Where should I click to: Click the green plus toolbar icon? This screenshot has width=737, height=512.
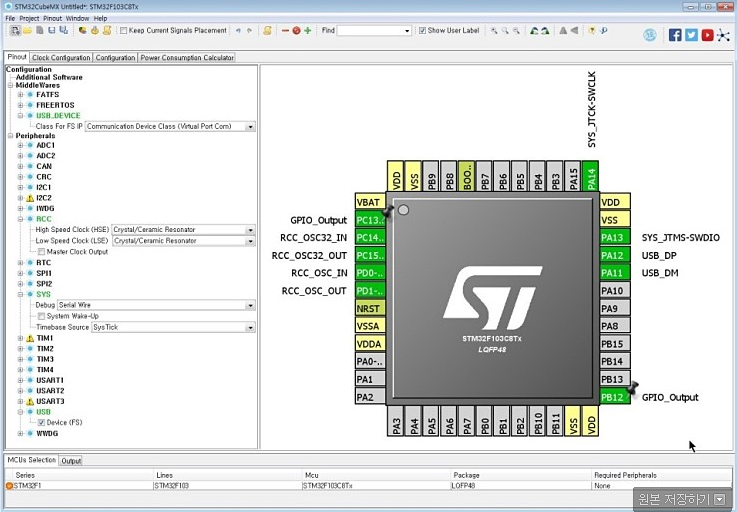tap(308, 31)
